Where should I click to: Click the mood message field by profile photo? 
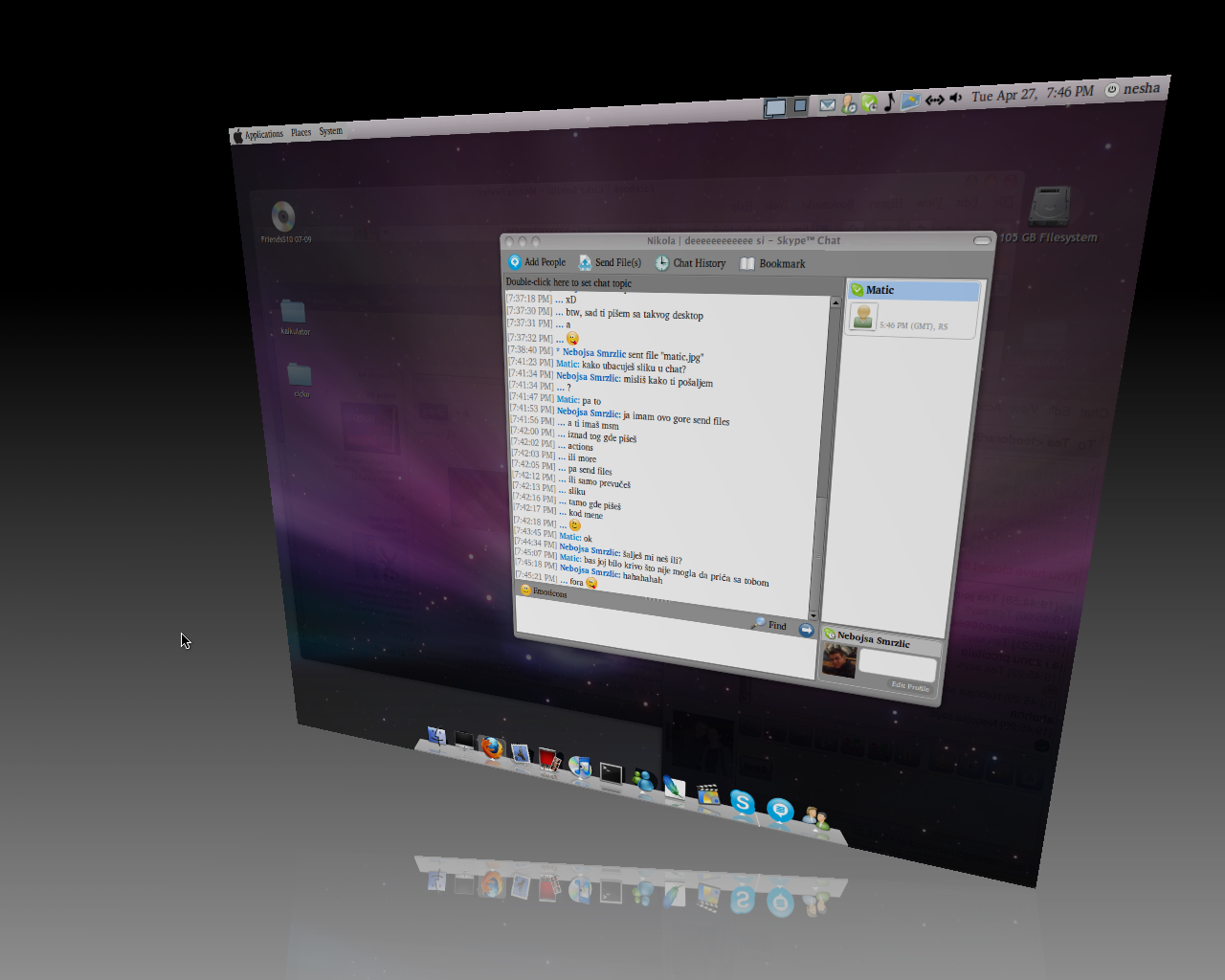(x=897, y=665)
